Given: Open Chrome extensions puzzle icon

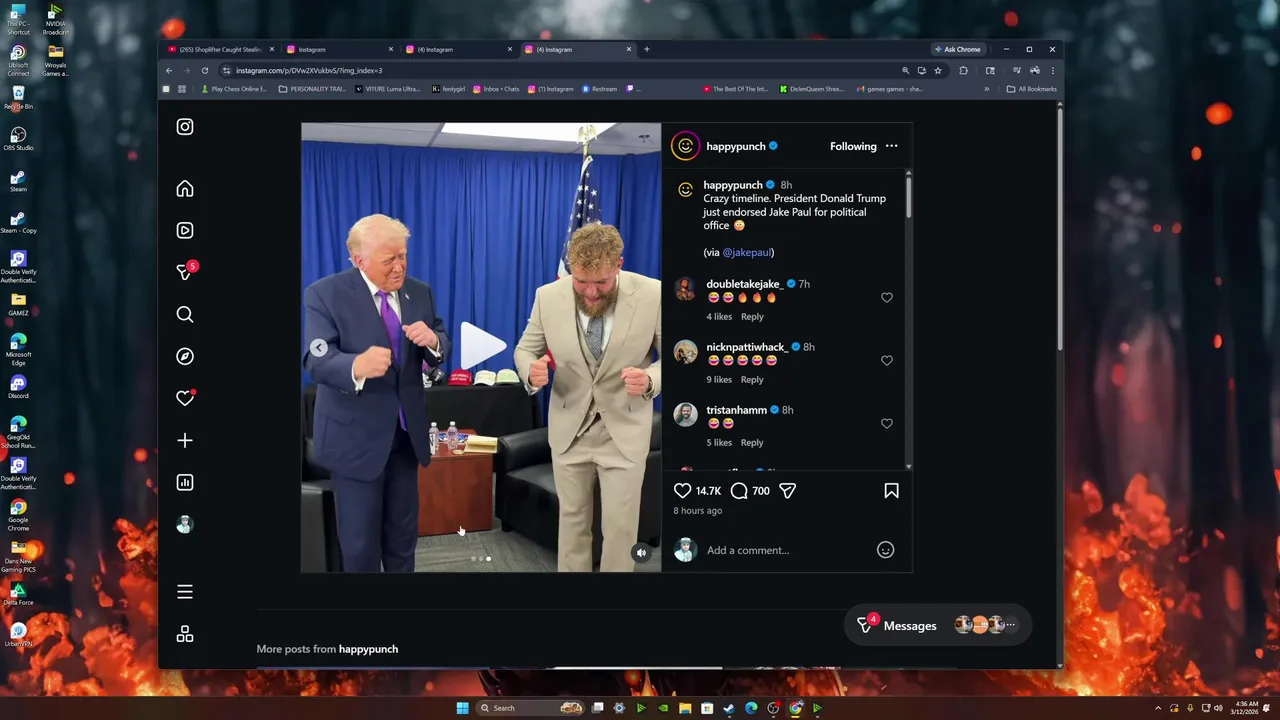Looking at the screenshot, I should [963, 71].
